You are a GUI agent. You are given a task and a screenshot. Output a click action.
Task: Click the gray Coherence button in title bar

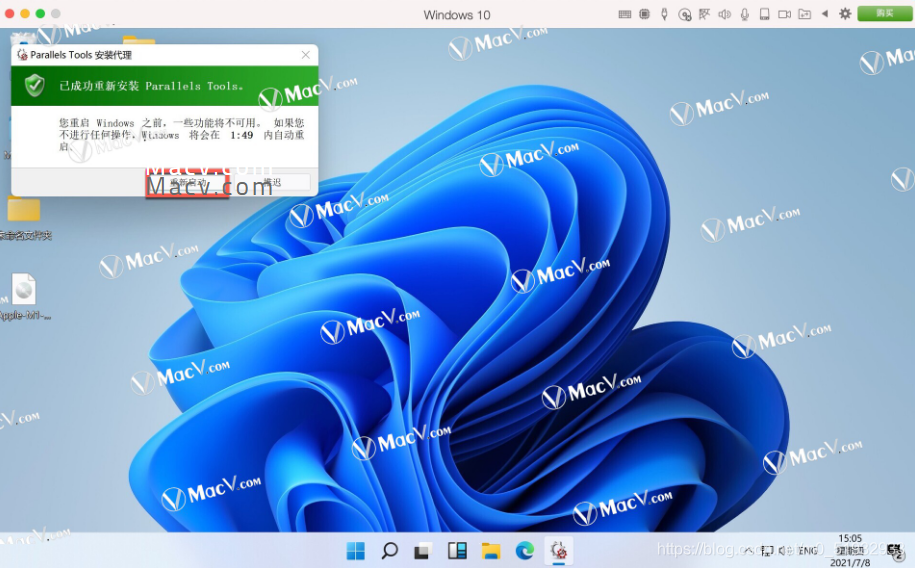pos(55,13)
